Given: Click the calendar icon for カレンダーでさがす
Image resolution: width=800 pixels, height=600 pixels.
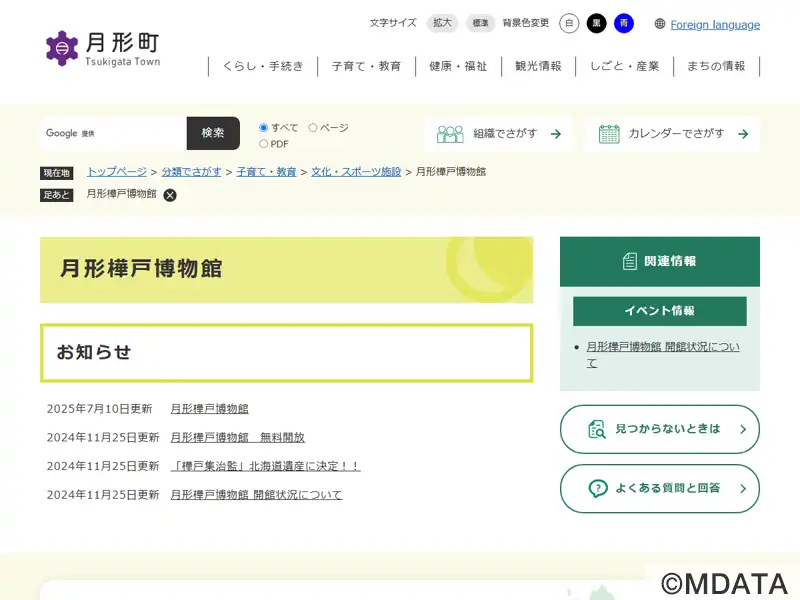Looking at the screenshot, I should coord(609,134).
